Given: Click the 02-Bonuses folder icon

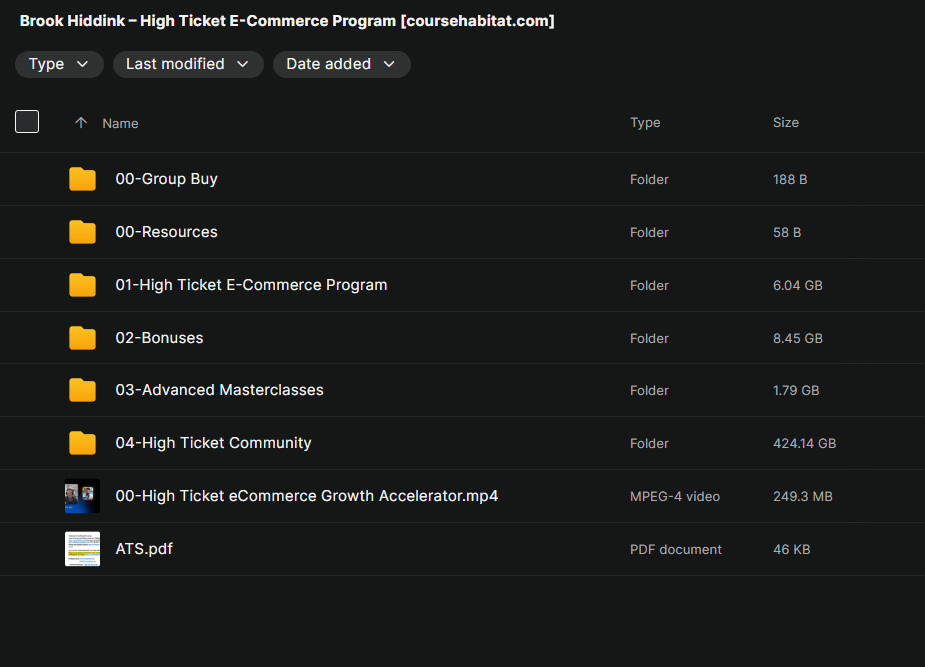Looking at the screenshot, I should tap(82, 338).
